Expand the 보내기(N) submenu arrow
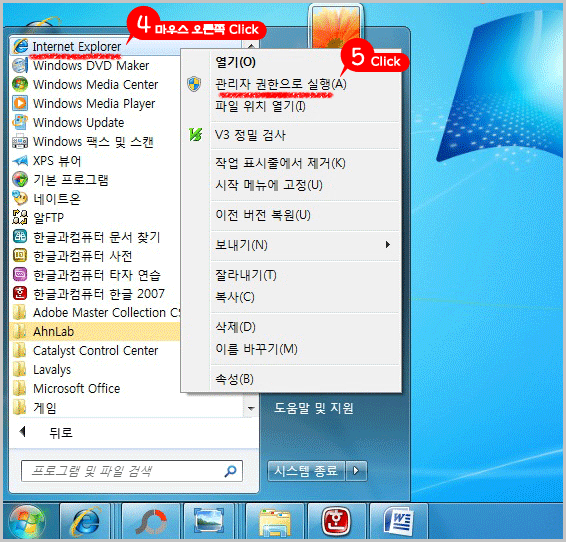 pyautogui.click(x=387, y=245)
